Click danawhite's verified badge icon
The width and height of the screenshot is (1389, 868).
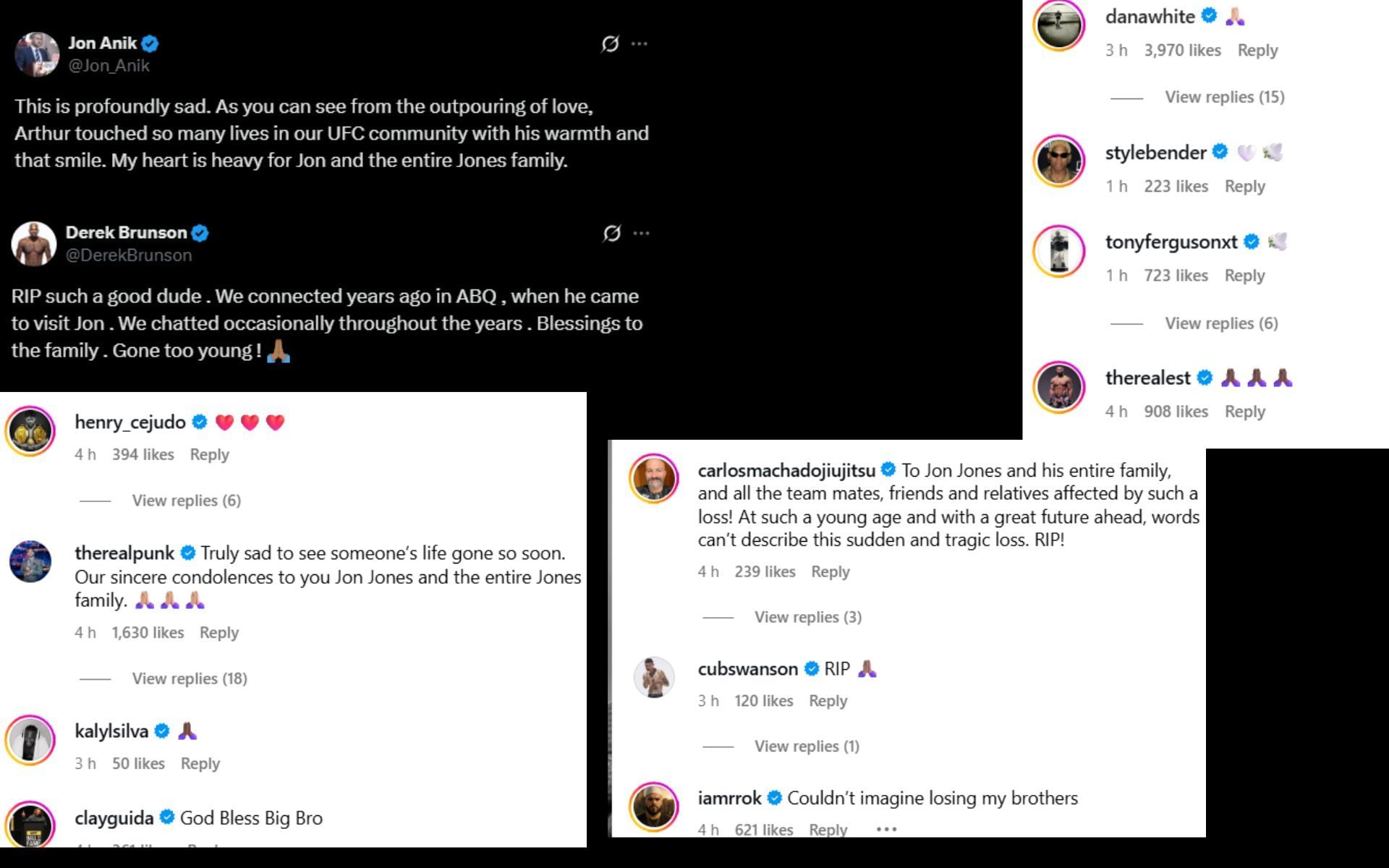(1209, 16)
